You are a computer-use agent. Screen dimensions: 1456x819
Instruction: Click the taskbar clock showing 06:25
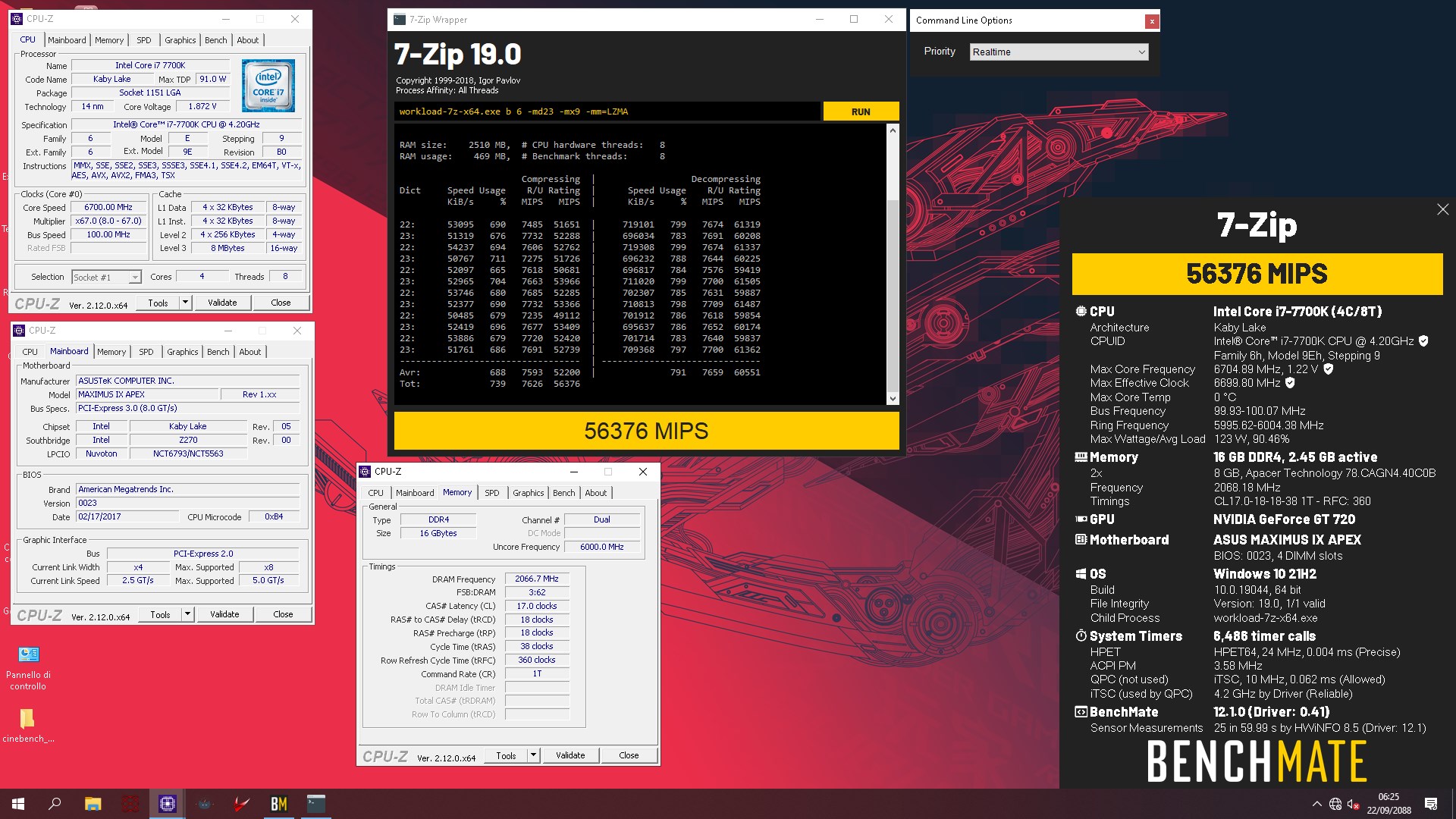(x=1389, y=804)
